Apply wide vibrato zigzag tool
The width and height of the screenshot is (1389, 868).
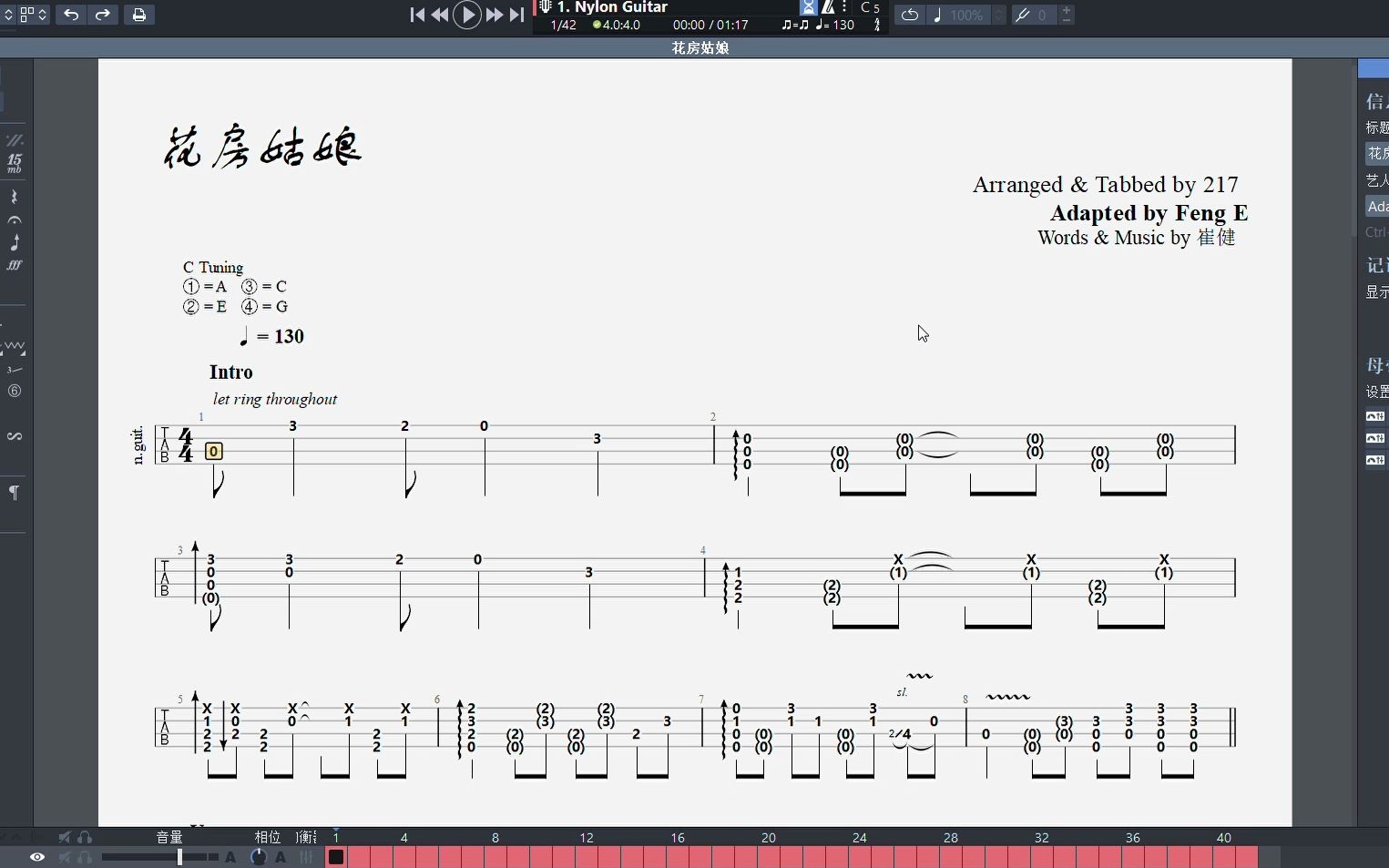(x=14, y=347)
